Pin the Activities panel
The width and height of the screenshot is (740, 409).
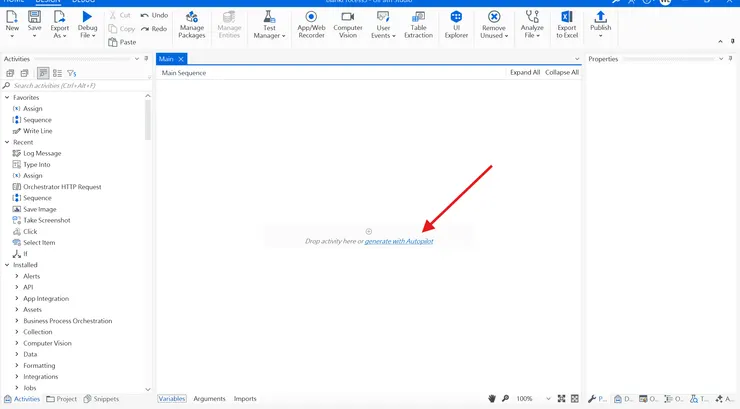click(146, 58)
